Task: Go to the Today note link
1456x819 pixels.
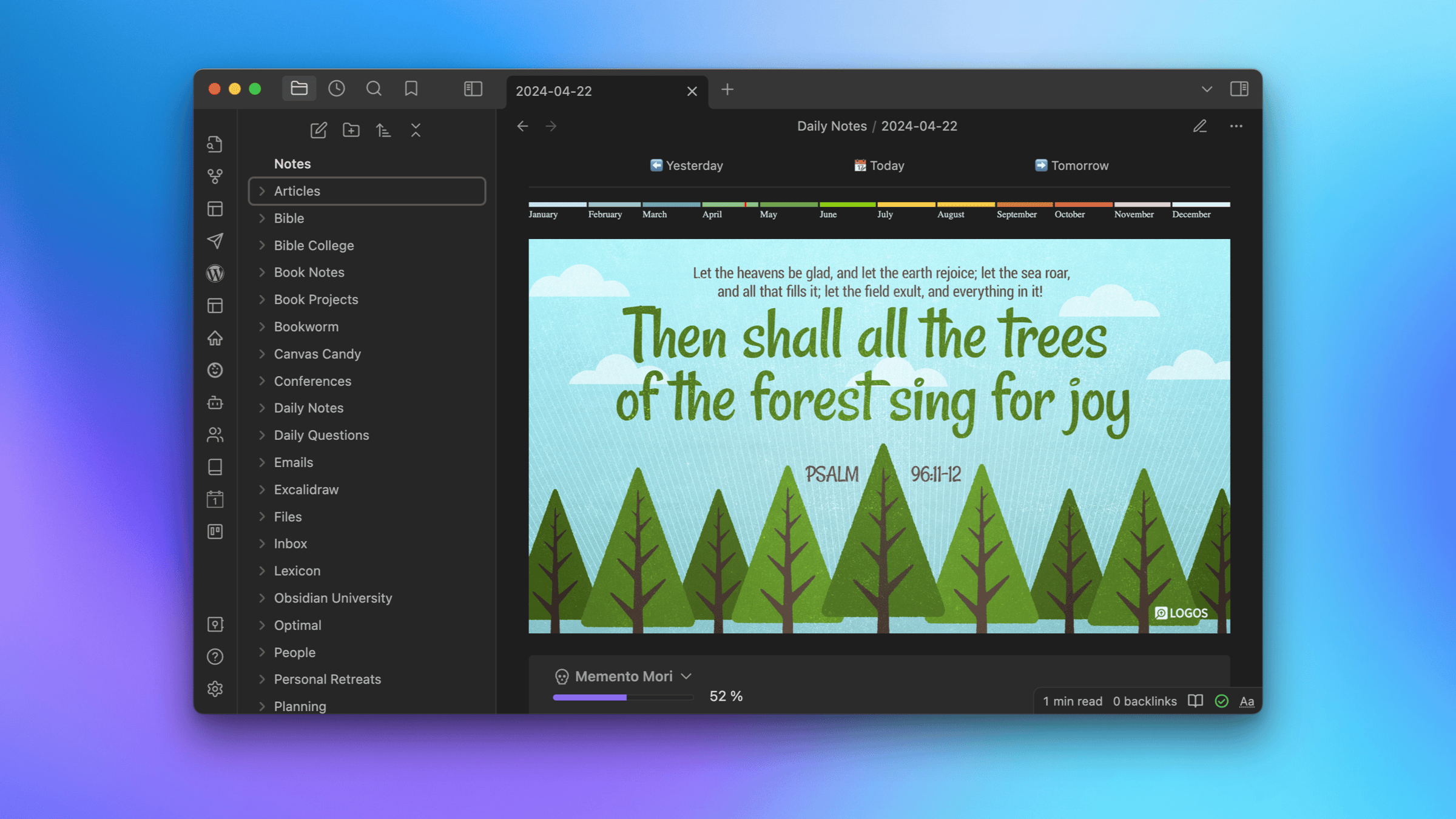Action: [x=879, y=166]
